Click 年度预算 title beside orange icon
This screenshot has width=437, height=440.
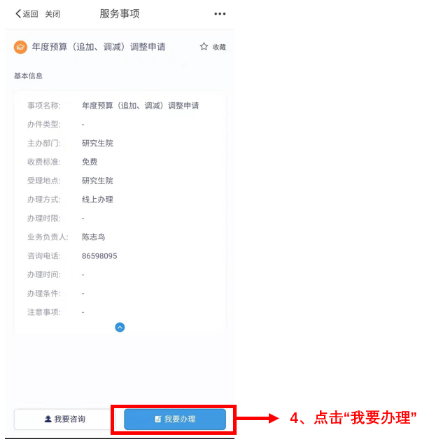coord(98,47)
